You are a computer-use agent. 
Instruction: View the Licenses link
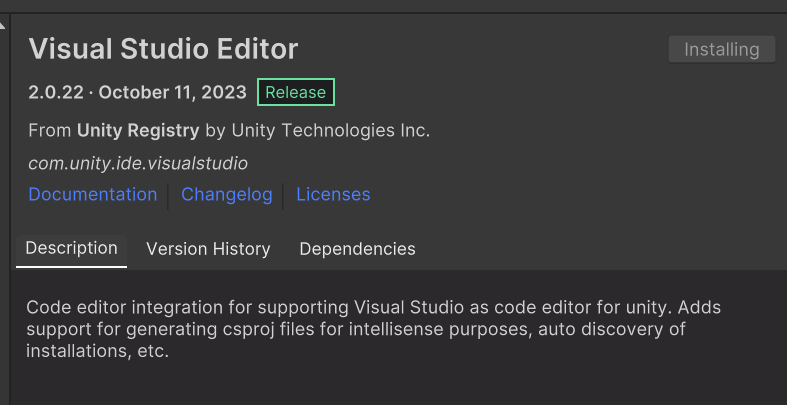[333, 194]
